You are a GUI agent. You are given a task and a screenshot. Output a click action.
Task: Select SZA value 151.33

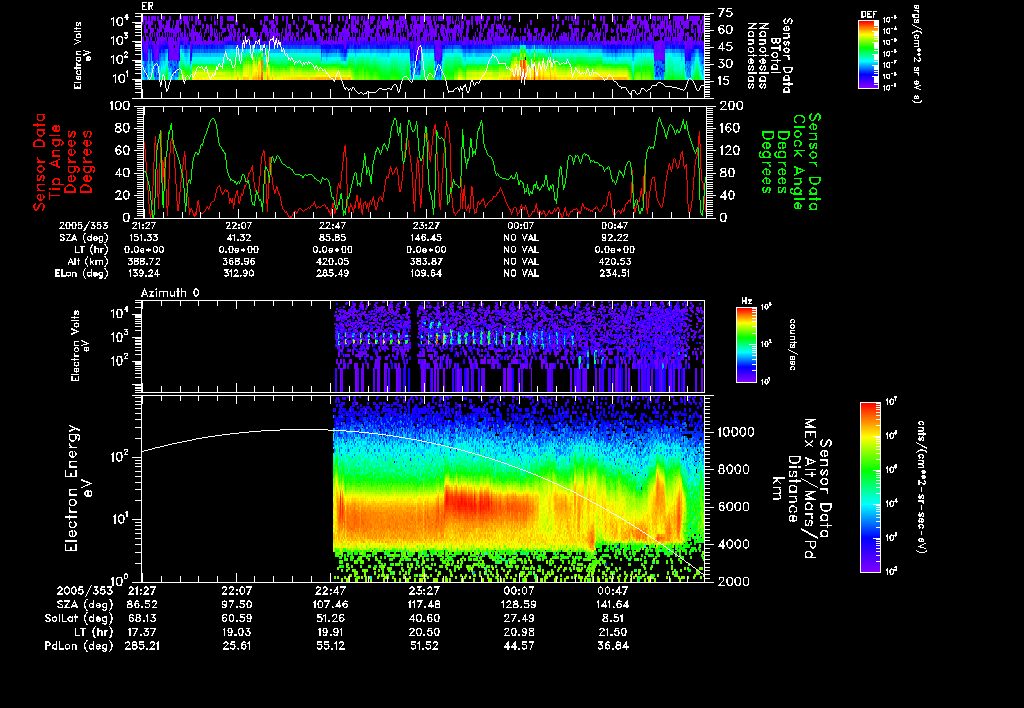[x=144, y=238]
